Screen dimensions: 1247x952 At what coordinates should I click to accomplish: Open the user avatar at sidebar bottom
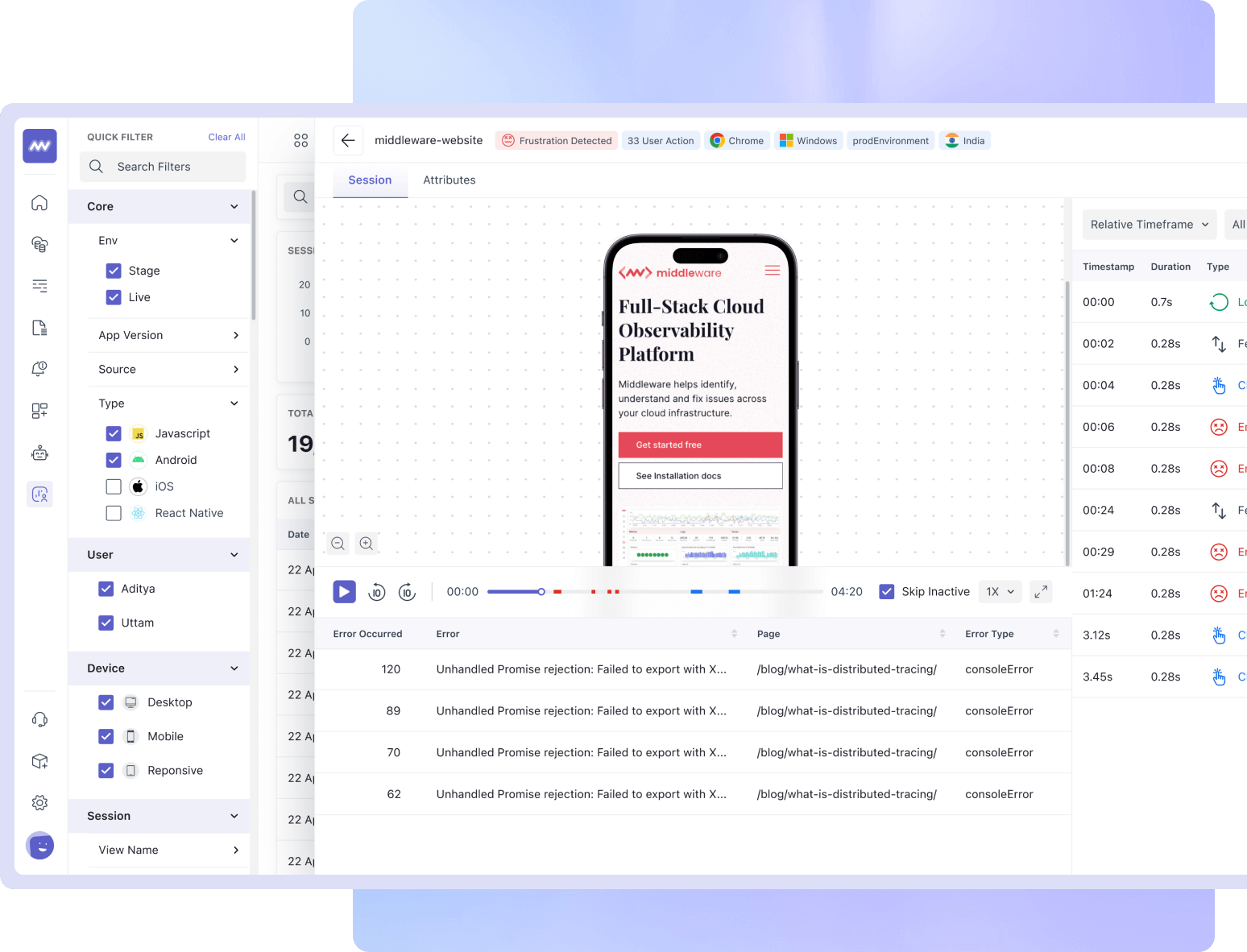39,846
